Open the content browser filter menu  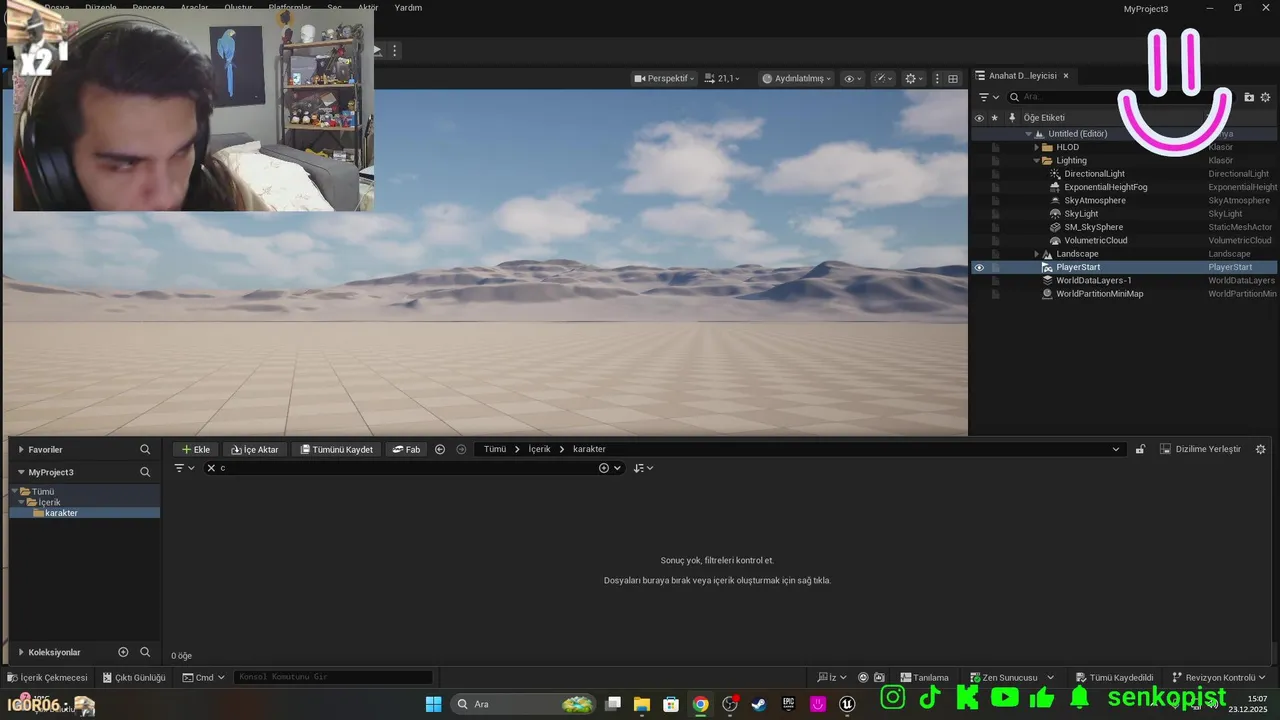[185, 468]
